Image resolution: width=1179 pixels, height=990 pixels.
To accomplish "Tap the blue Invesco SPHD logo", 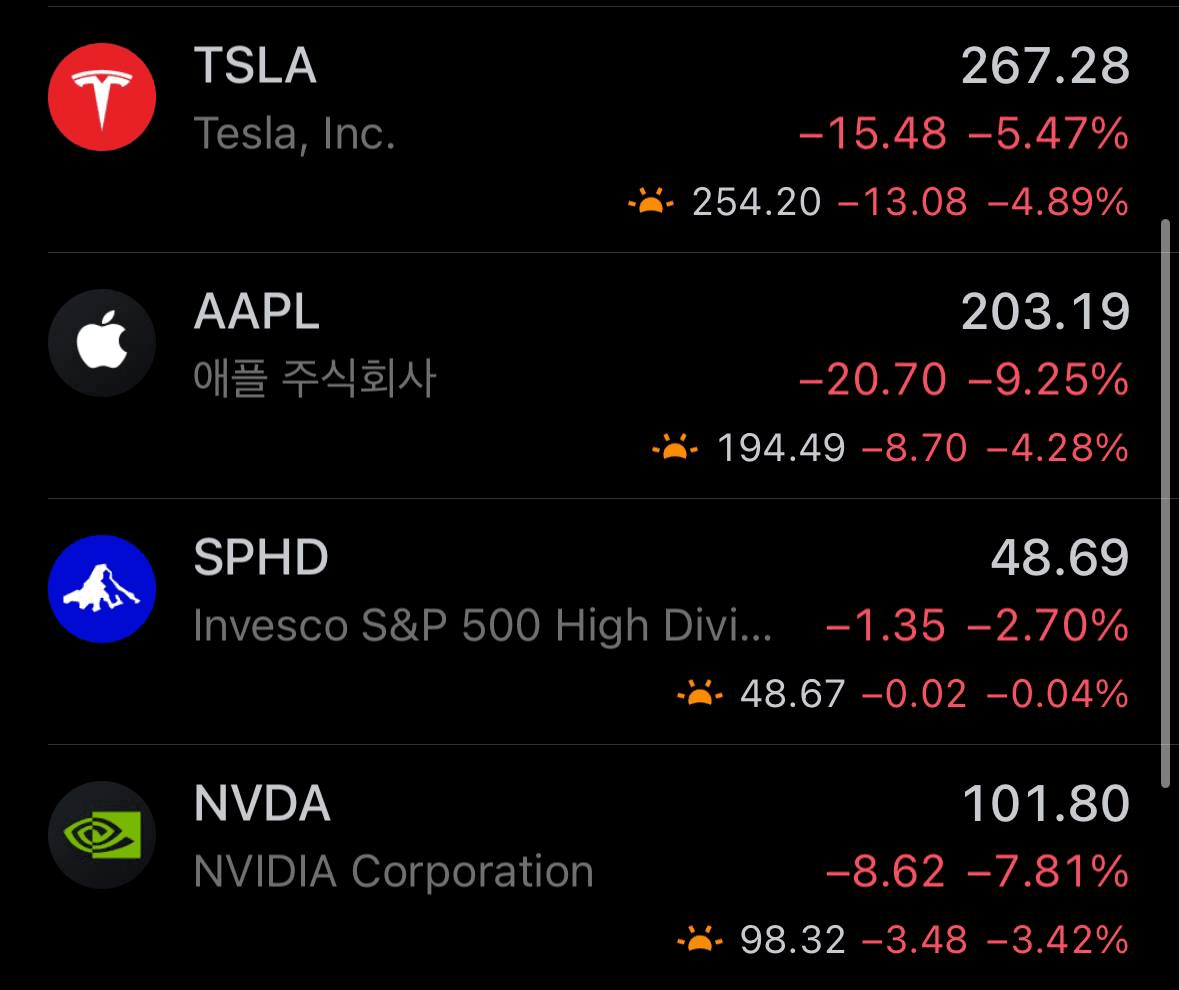I will (102, 589).
